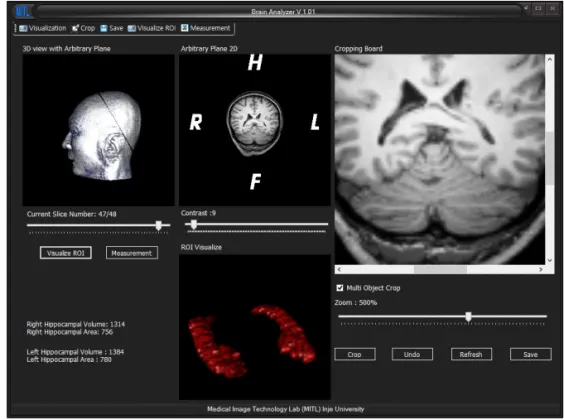Click the 'Brain Analyzer V 1.01' window title
Screen dimensions: 564x420
283,12
